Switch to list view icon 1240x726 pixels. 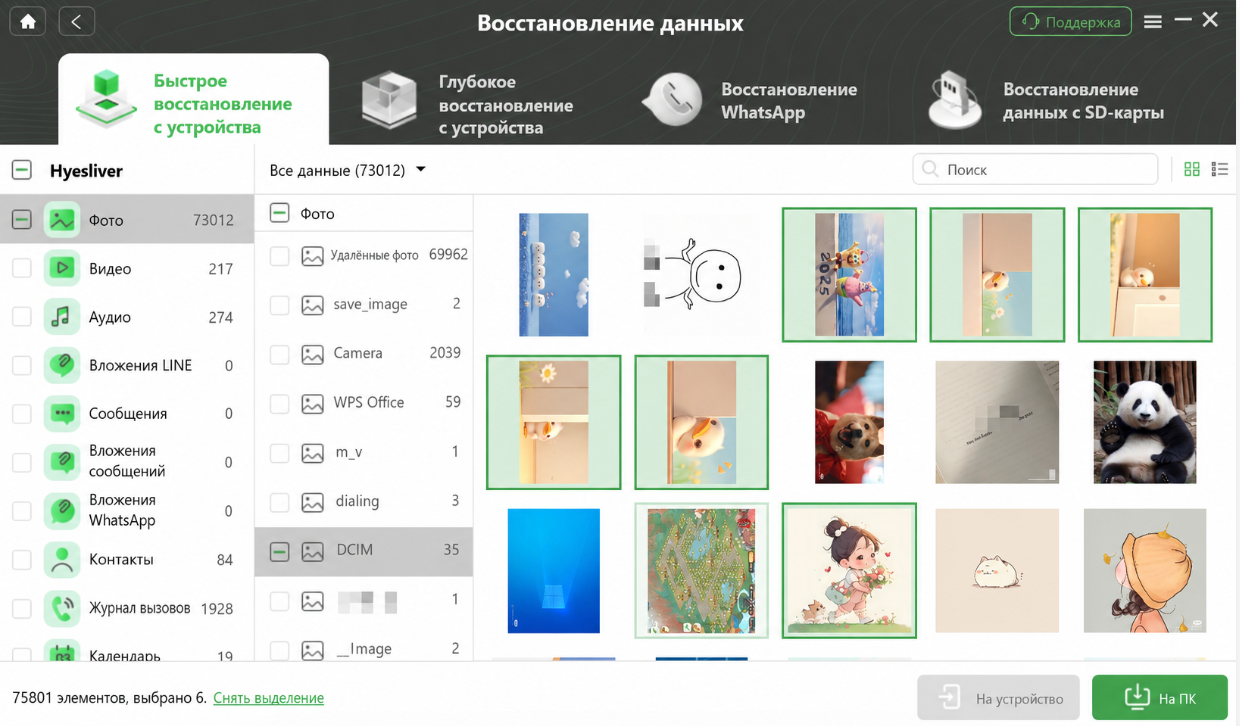click(1220, 169)
